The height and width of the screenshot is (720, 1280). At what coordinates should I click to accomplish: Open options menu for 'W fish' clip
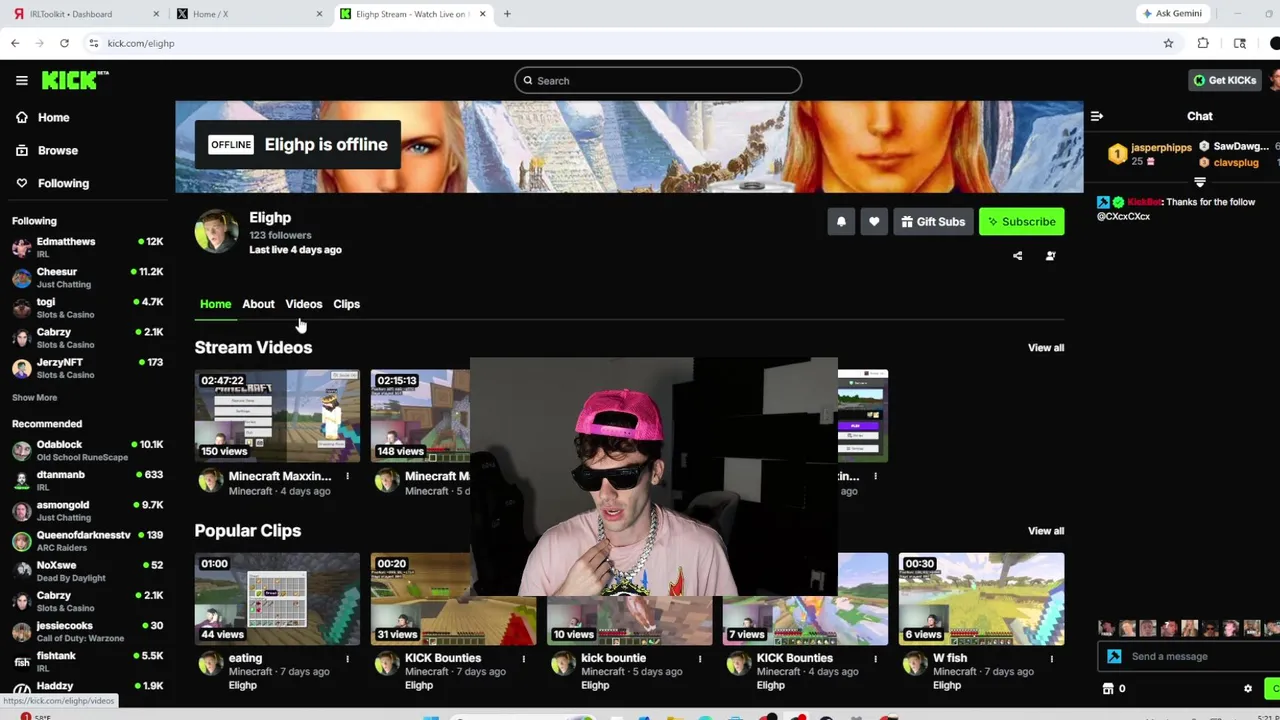pyautogui.click(x=1051, y=659)
